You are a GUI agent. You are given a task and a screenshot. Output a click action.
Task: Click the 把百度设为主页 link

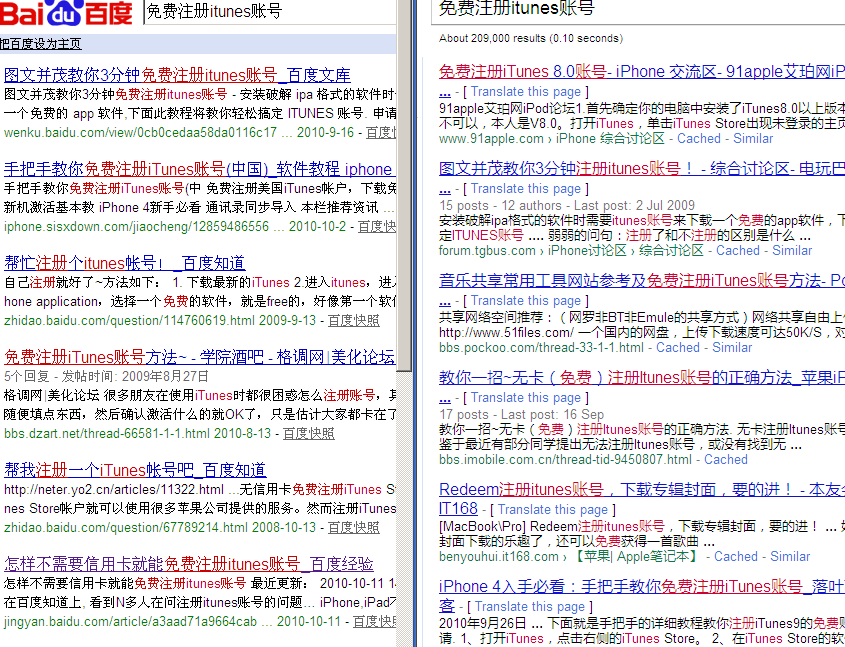[x=41, y=44]
